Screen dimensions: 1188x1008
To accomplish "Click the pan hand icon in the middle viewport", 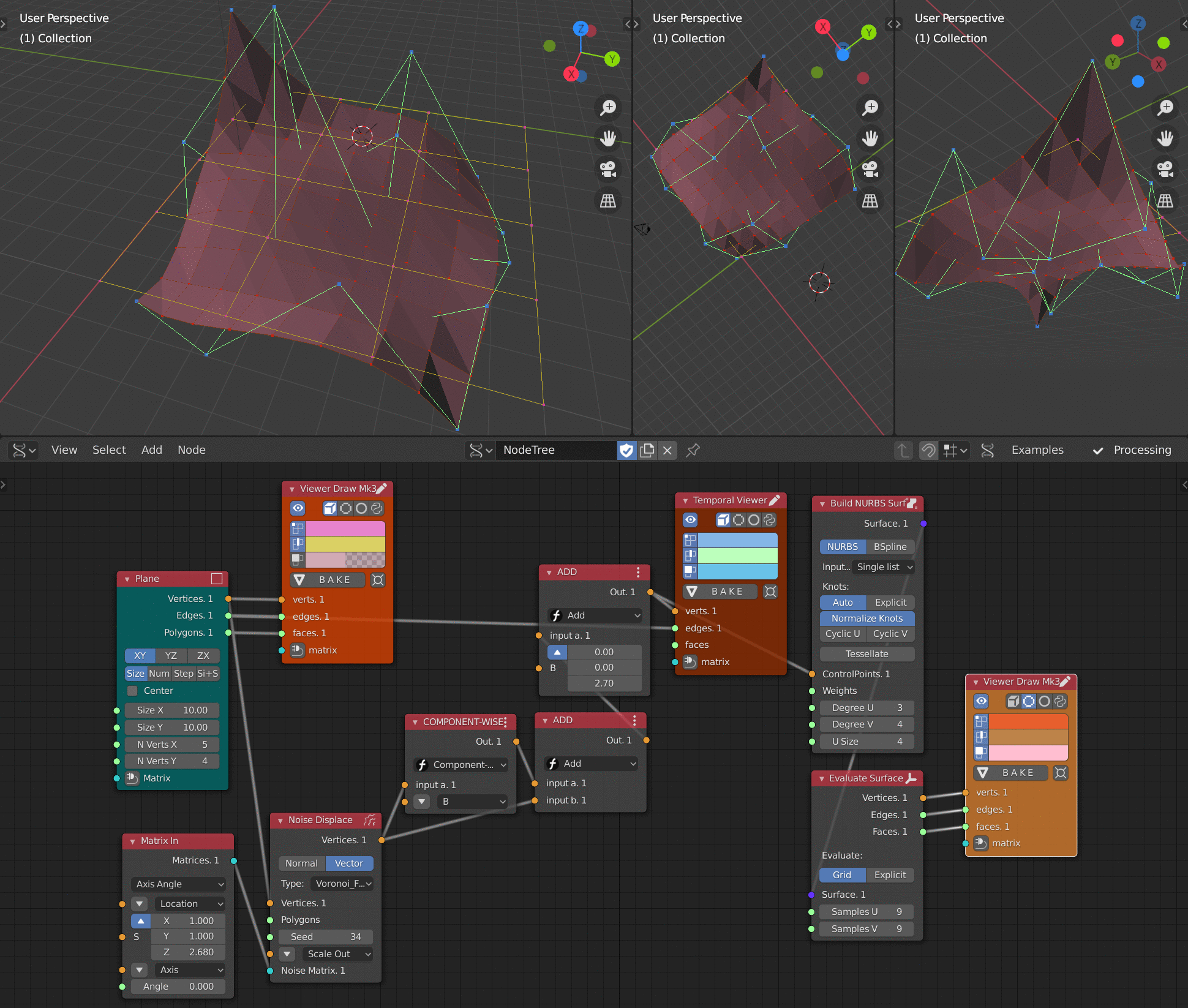I will pos(870,138).
